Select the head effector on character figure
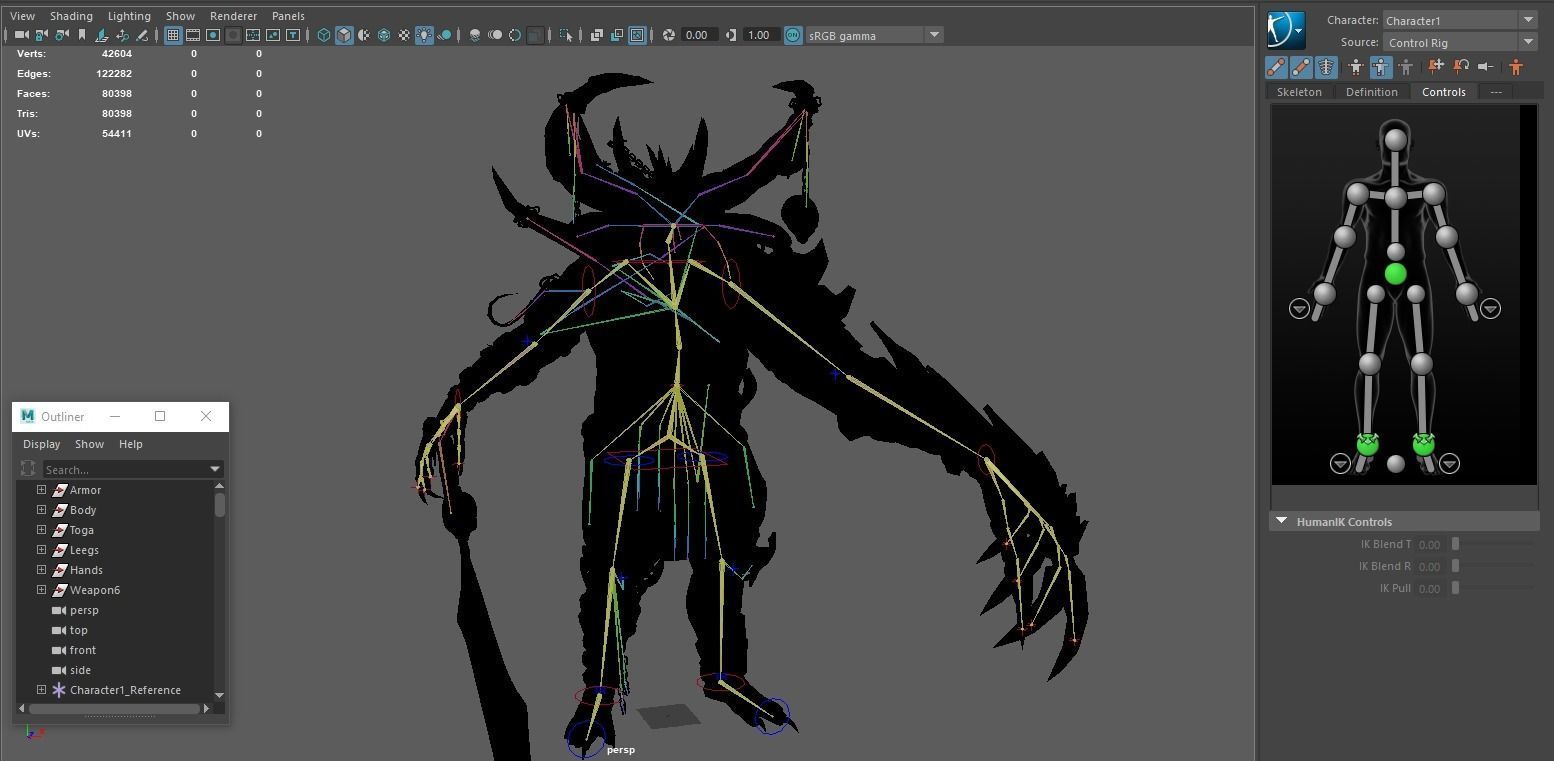The height and width of the screenshot is (761, 1554). pyautogui.click(x=1395, y=139)
